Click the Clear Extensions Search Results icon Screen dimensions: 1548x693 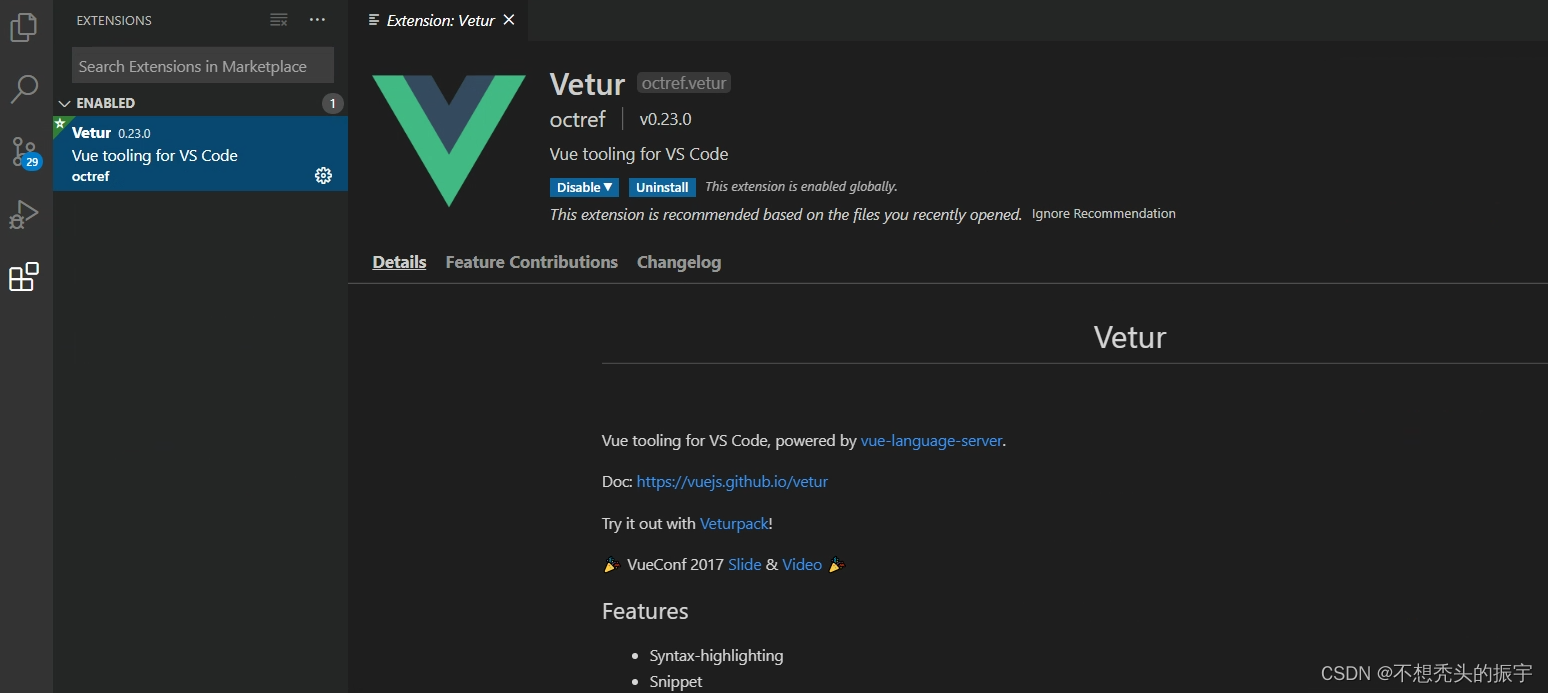pos(279,20)
